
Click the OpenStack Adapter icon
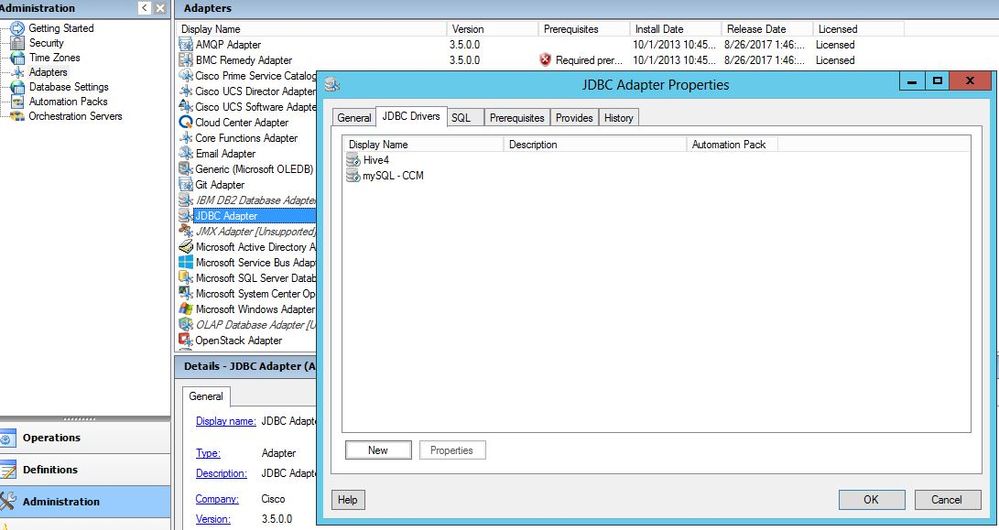click(185, 340)
